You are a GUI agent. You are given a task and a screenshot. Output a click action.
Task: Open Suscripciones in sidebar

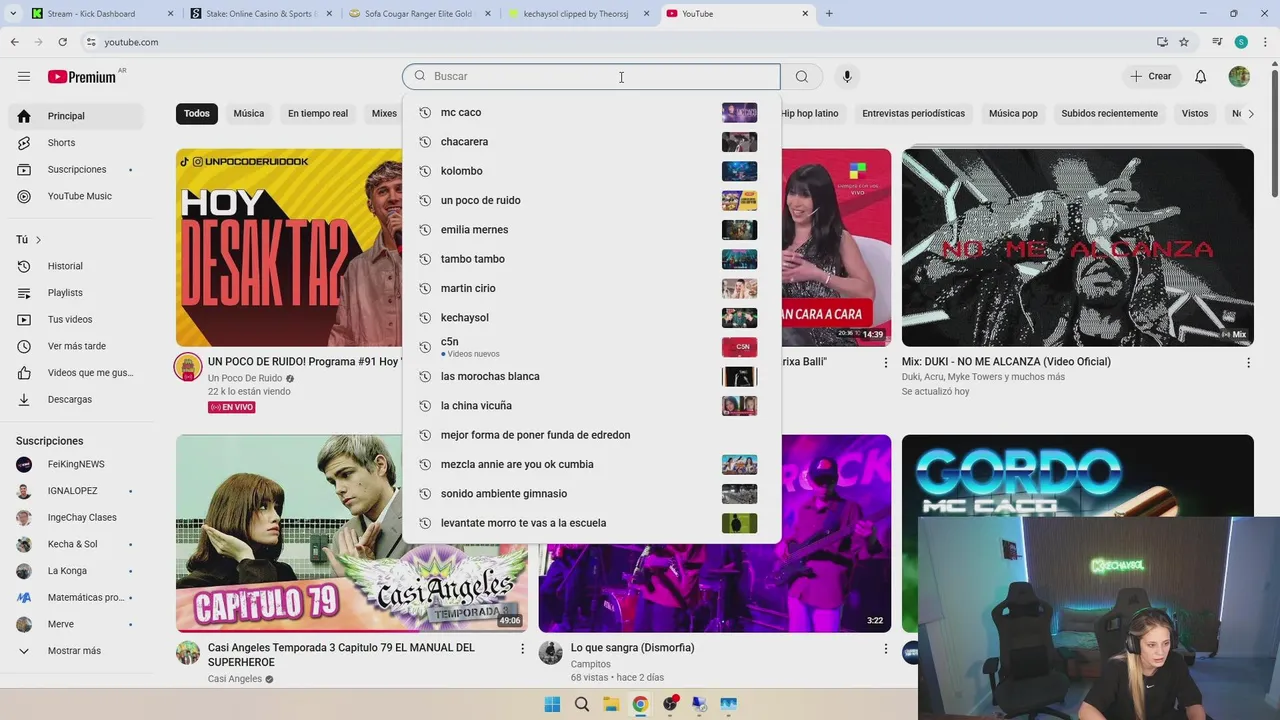(76, 169)
